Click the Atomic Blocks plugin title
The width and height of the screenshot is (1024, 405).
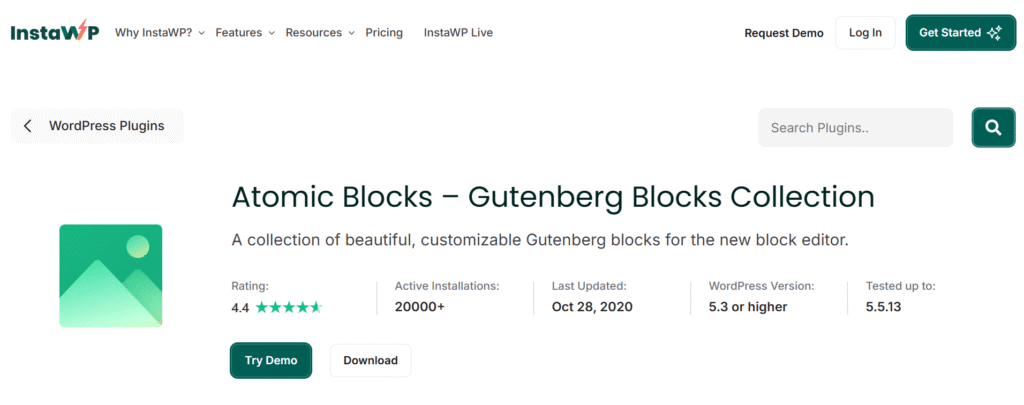point(553,196)
